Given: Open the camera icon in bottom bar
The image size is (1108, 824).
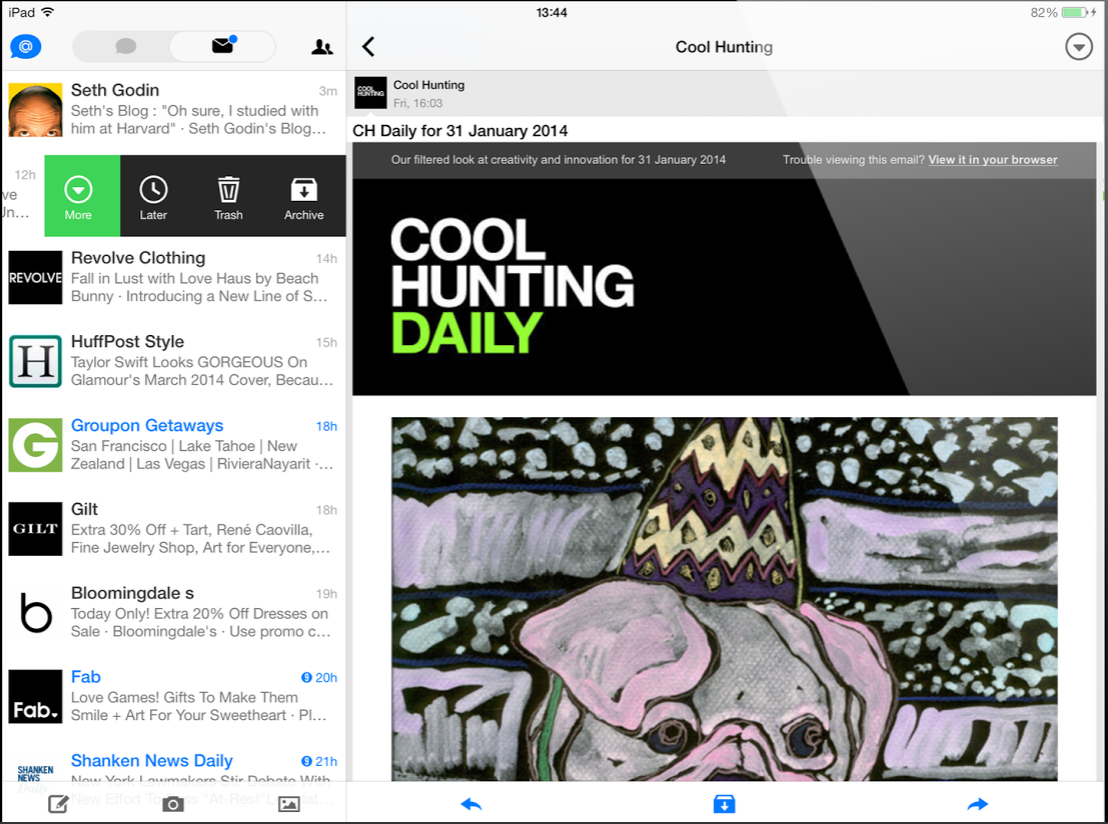Looking at the screenshot, I should point(173,804).
